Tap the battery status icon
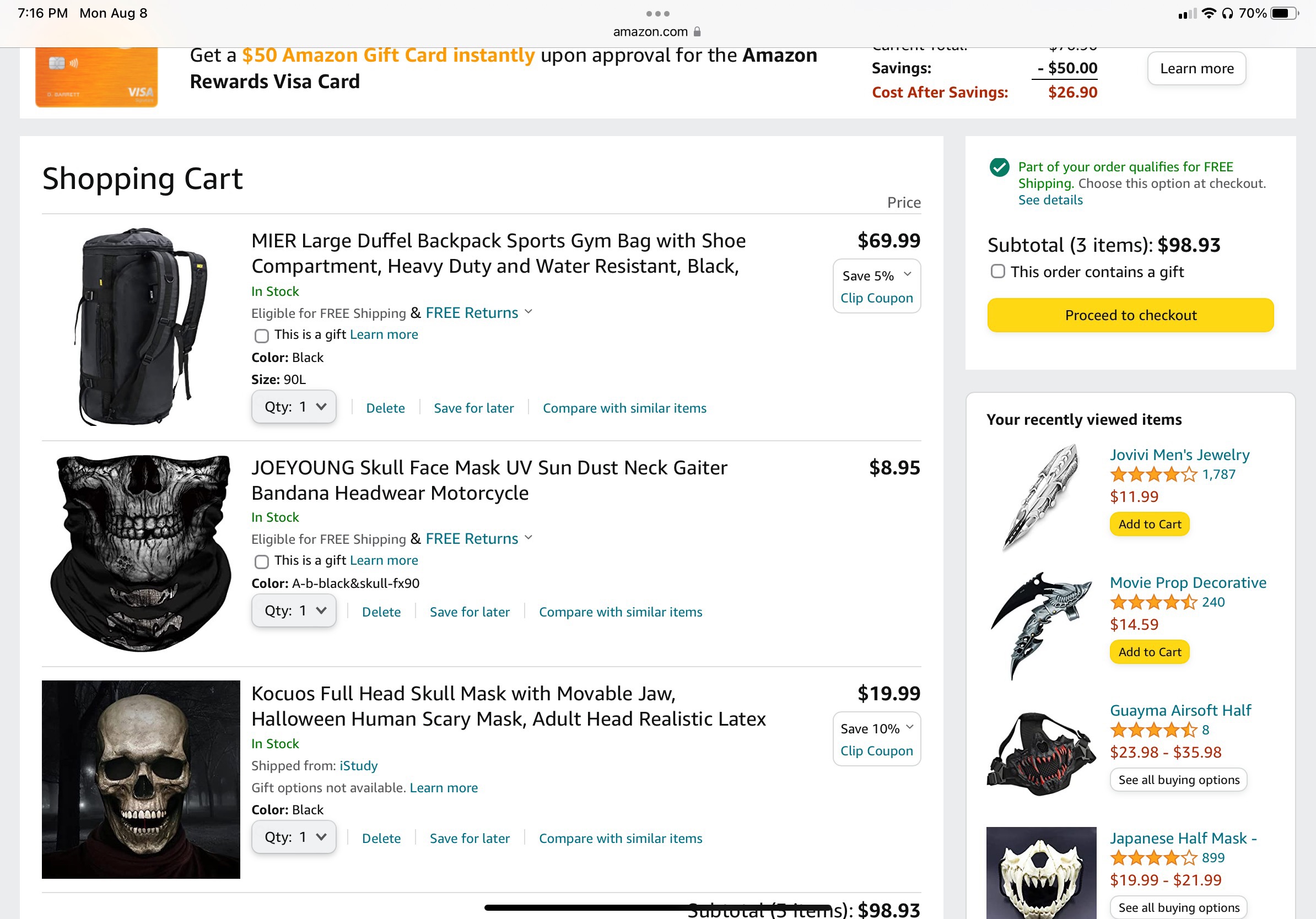This screenshot has width=1316, height=919. [x=1284, y=13]
